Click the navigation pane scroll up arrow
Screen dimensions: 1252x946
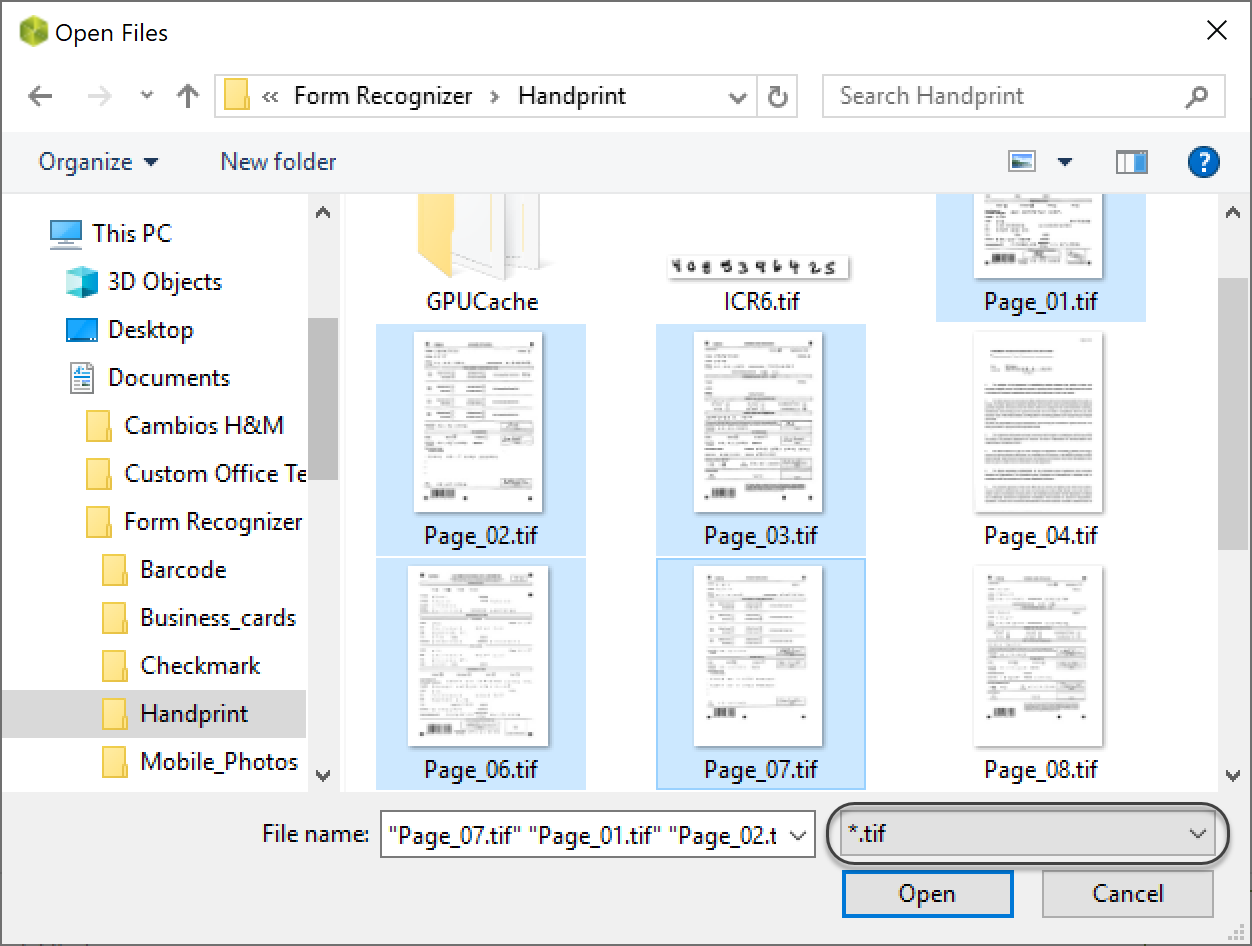(322, 212)
